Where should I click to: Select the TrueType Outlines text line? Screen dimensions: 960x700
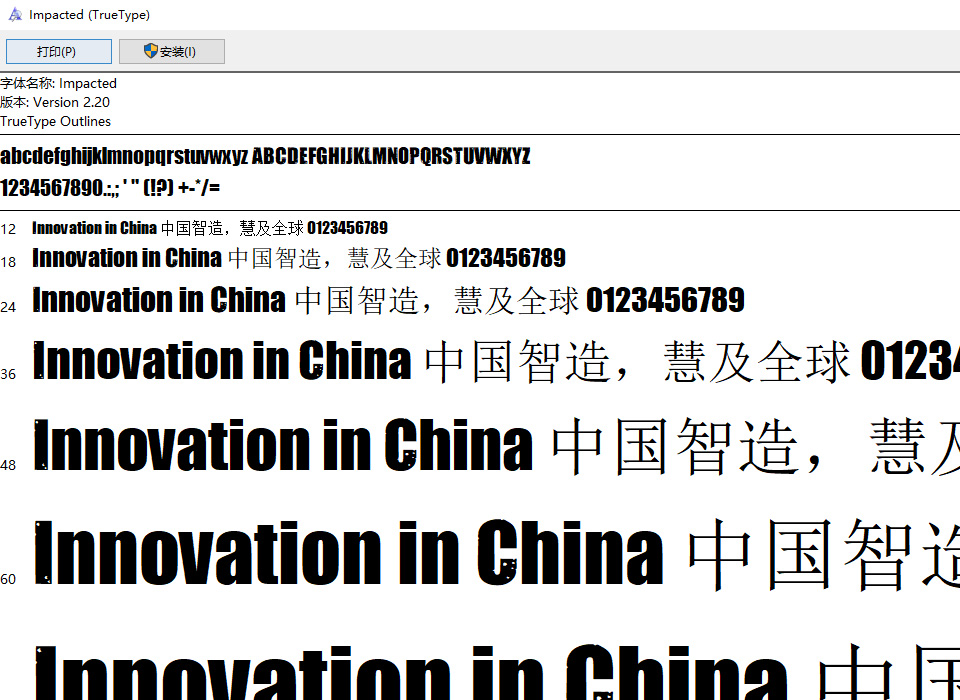pos(55,121)
